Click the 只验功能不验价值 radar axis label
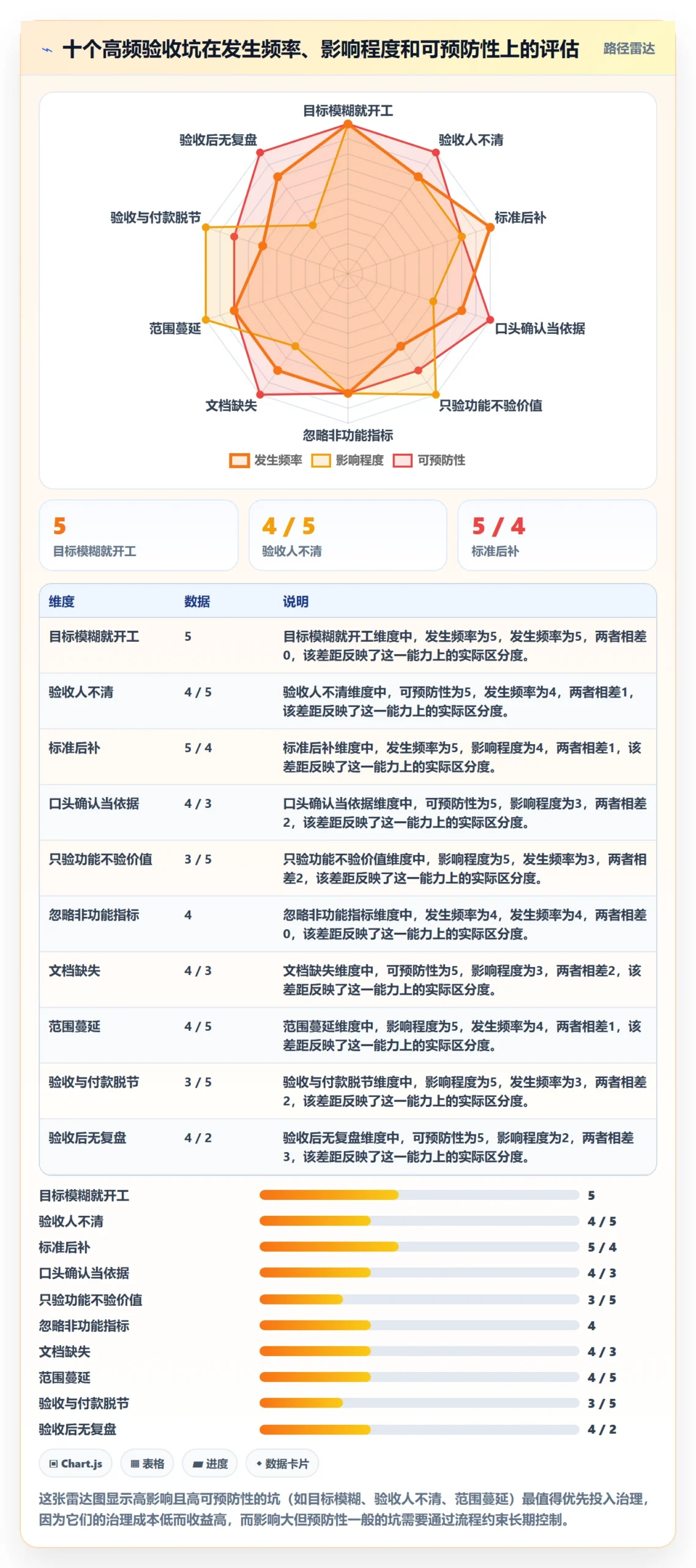The height and width of the screenshot is (1568, 696). click(490, 405)
